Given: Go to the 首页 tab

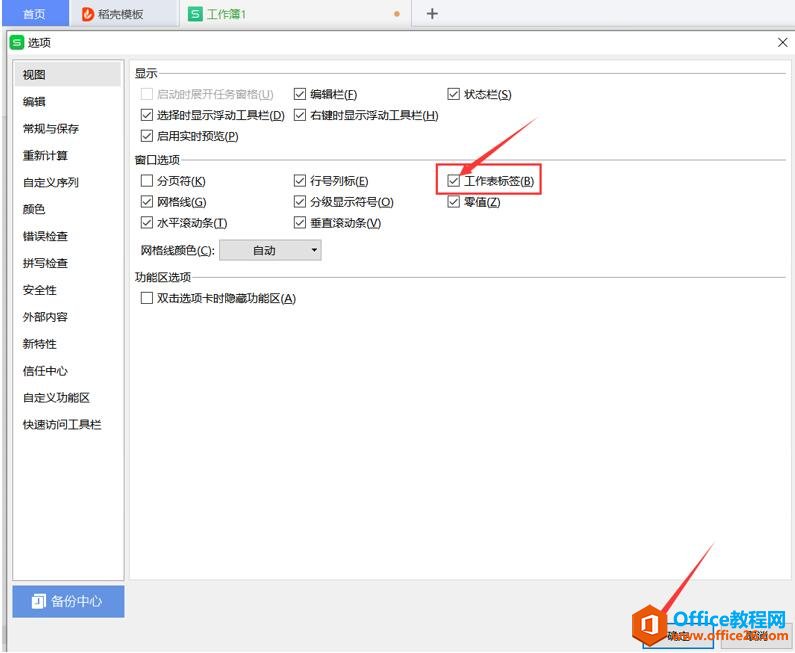Looking at the screenshot, I should pos(35,14).
